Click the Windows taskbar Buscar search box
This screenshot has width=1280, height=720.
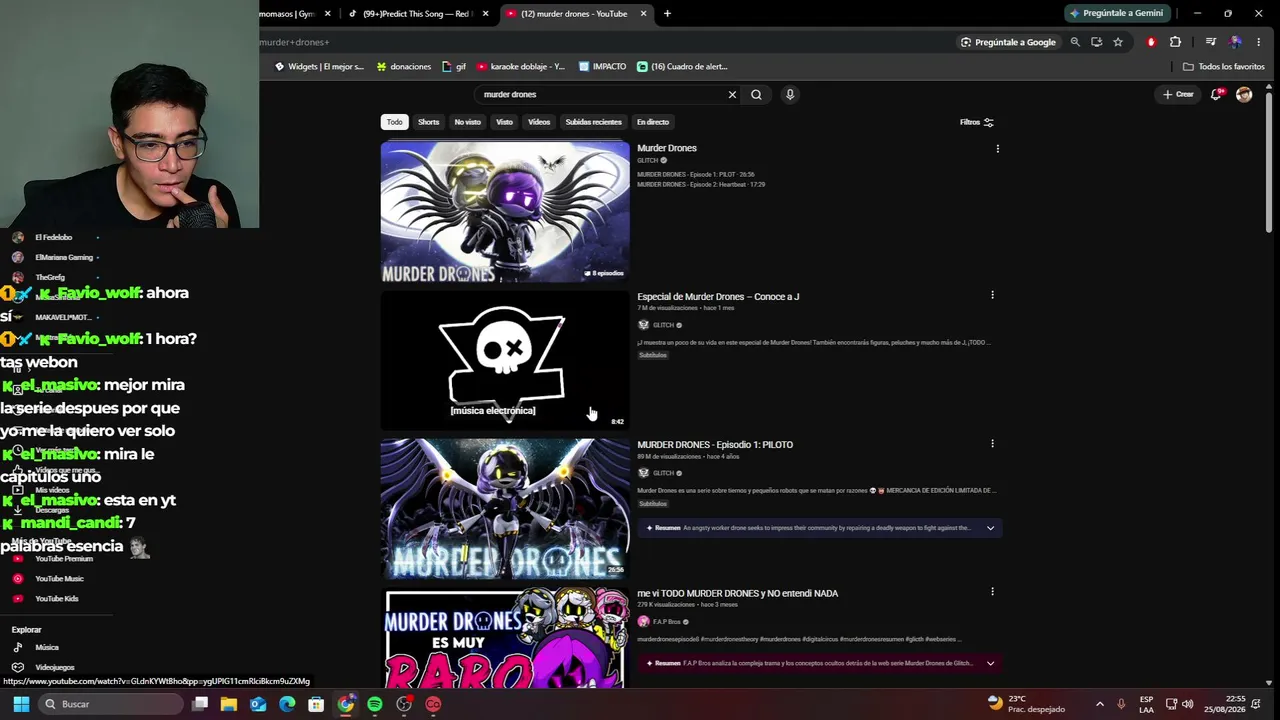point(111,704)
